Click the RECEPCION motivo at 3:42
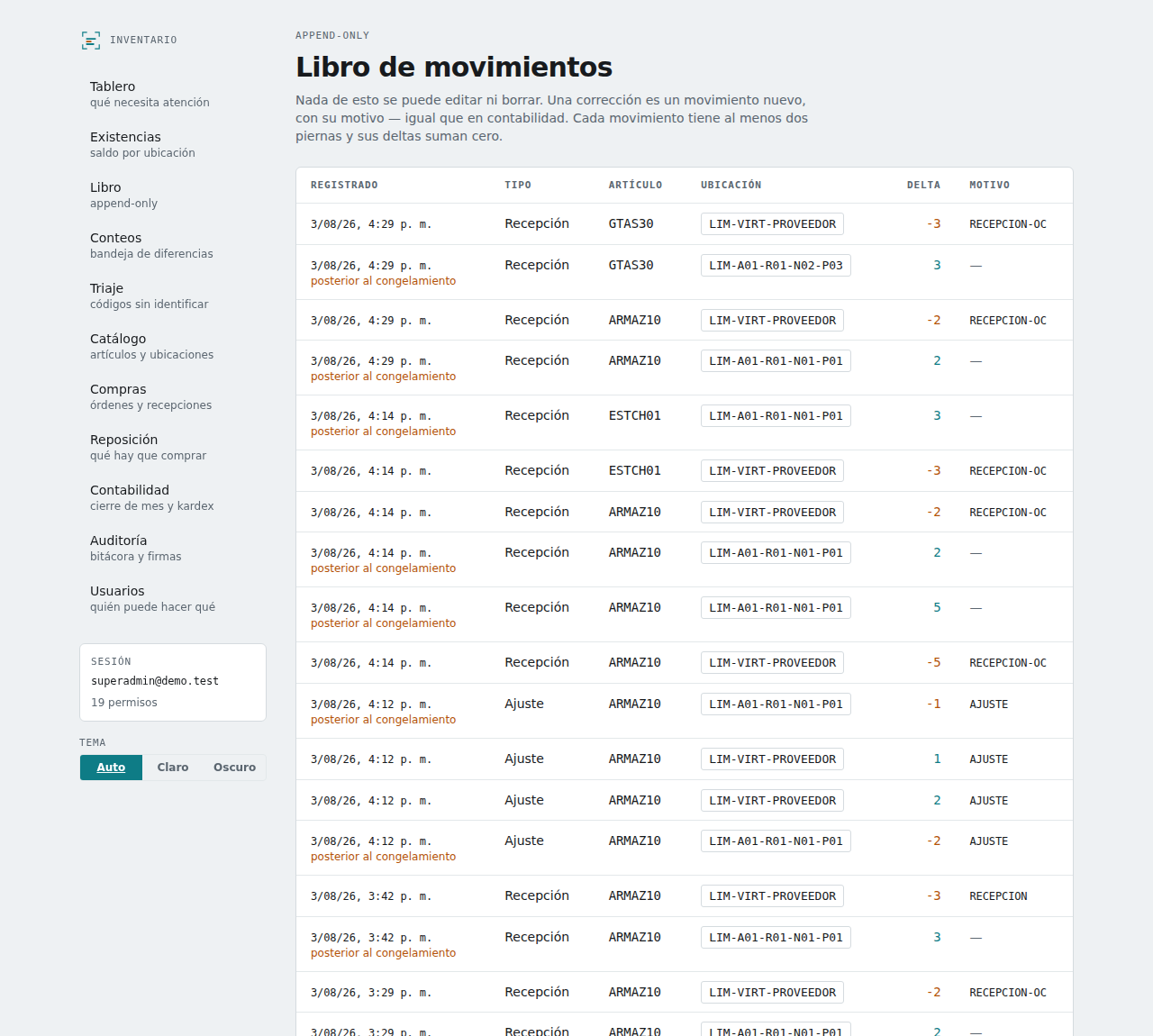 tap(998, 896)
